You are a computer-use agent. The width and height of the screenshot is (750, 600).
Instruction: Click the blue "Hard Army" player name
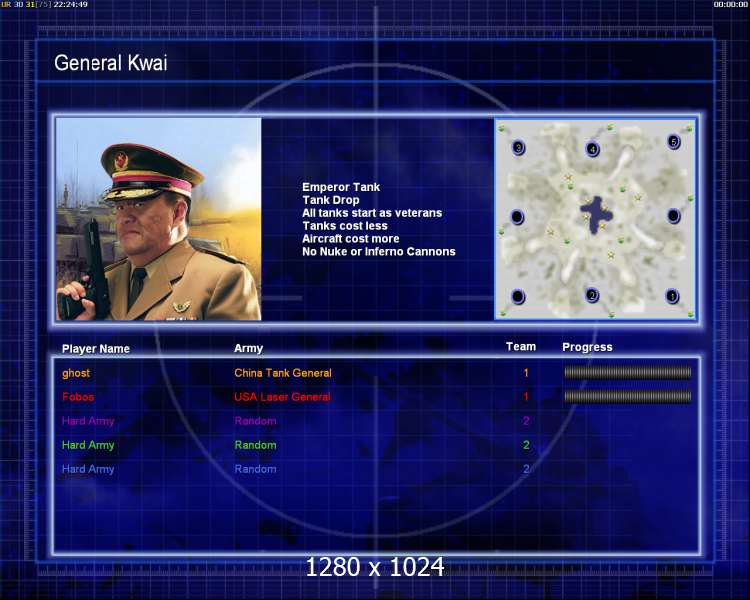coord(88,469)
